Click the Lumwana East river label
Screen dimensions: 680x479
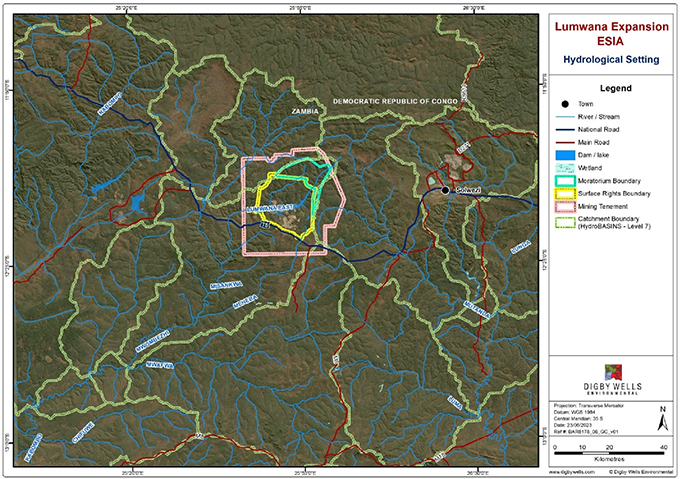[270, 208]
